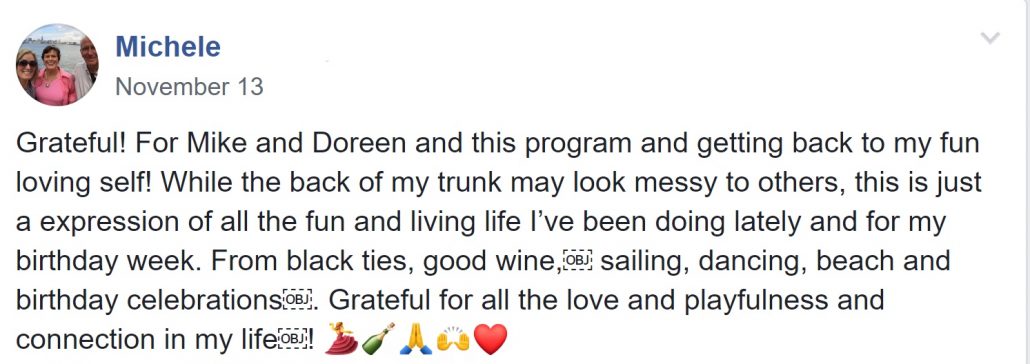Click the dancing woman emoji
Viewport: 1030px width, 364px height.
[x=341, y=338]
